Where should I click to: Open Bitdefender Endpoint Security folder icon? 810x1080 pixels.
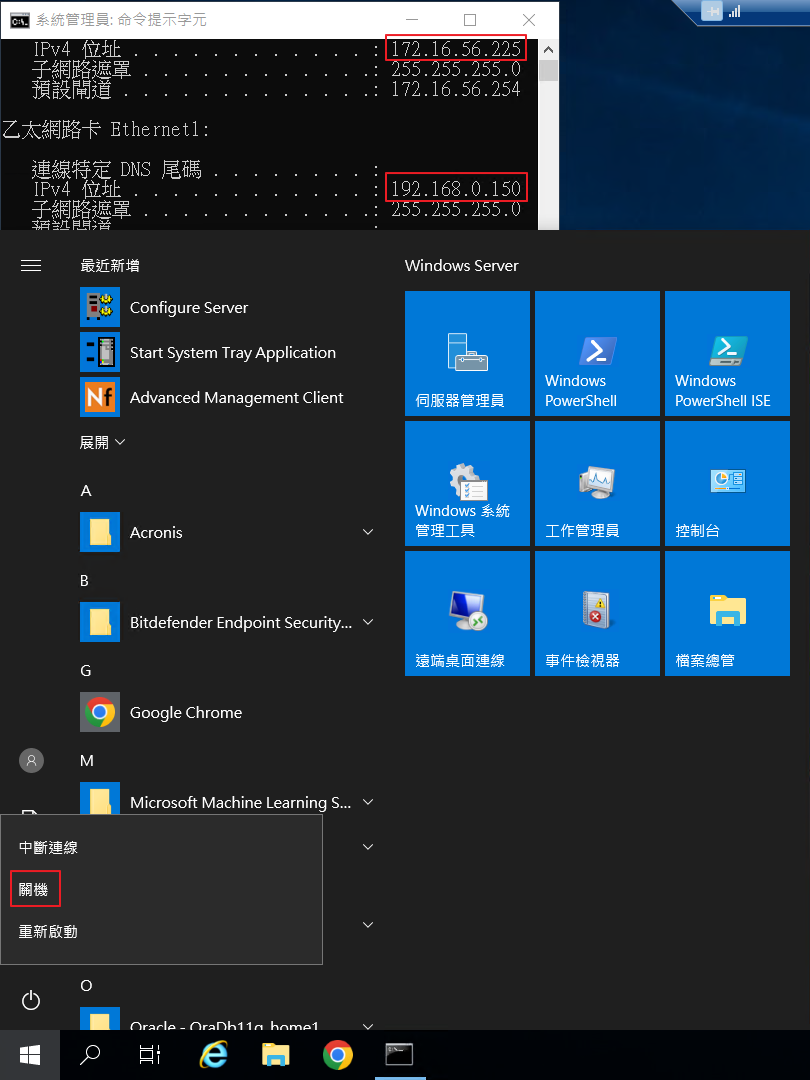click(x=100, y=622)
